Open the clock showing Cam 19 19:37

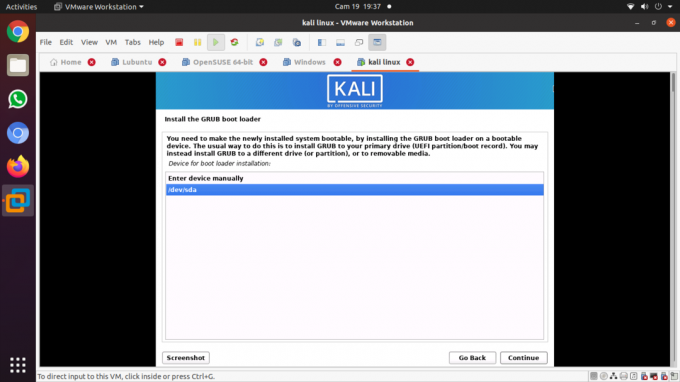[357, 7]
